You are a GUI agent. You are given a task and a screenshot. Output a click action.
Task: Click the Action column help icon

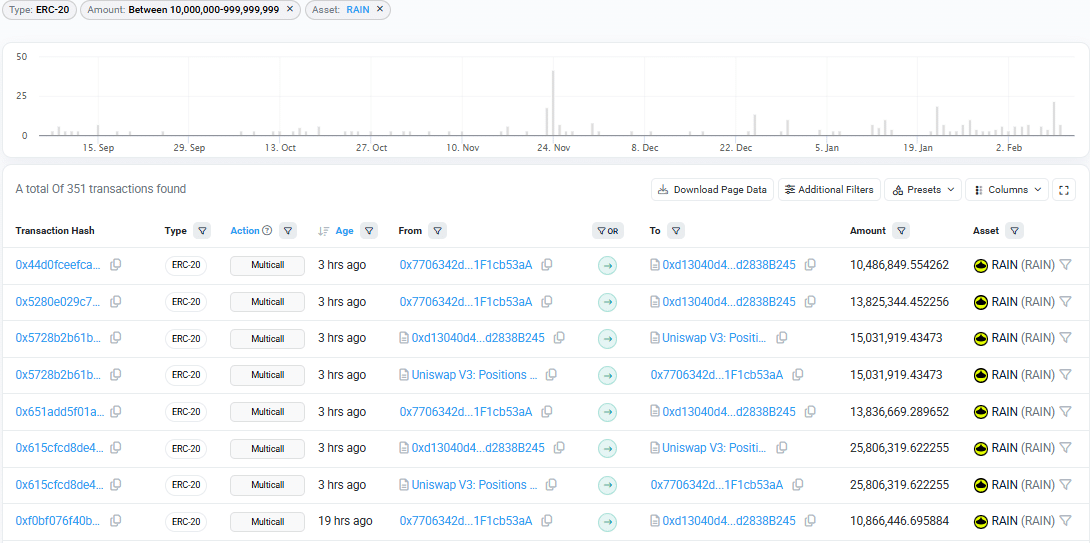tap(267, 231)
